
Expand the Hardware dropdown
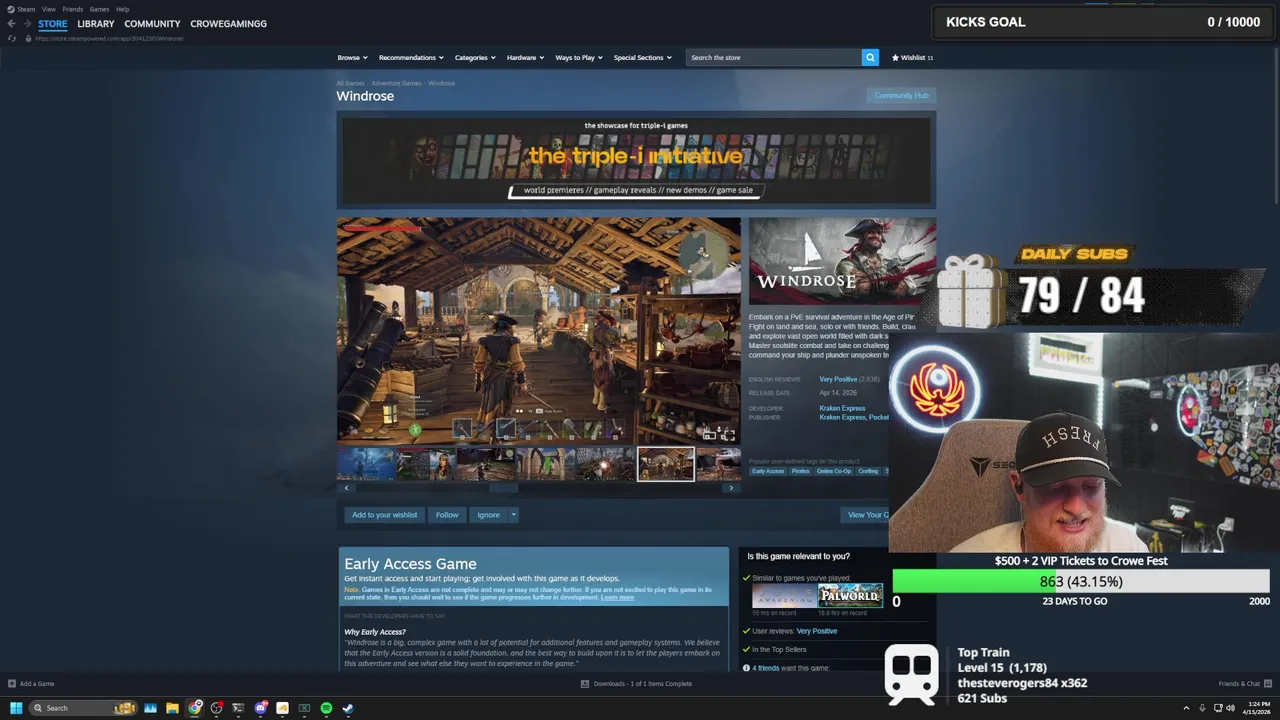tap(525, 58)
